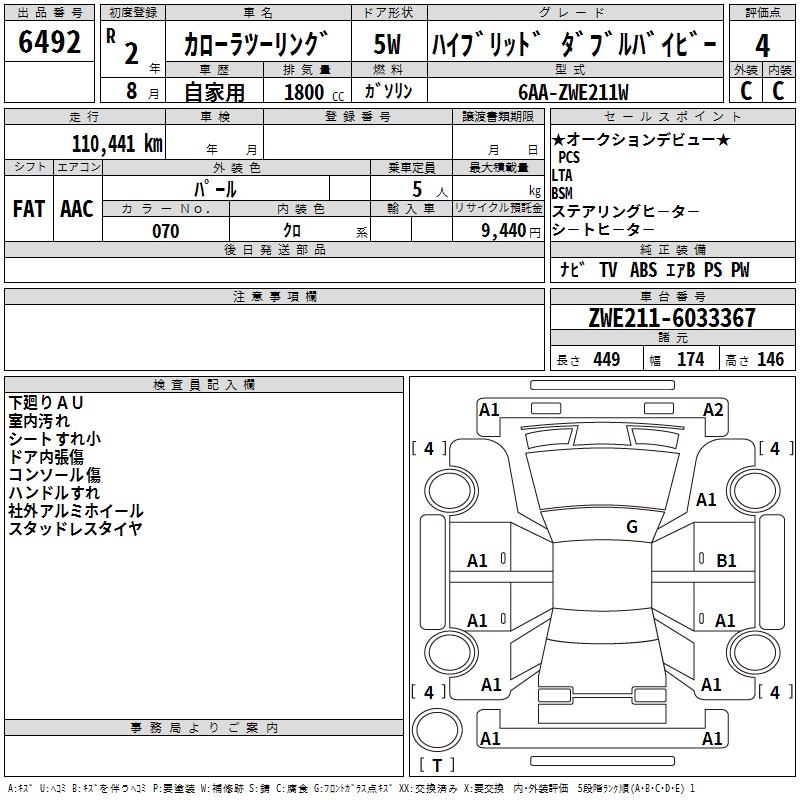
Task: Click length value 449
Action: (x=607, y=359)
